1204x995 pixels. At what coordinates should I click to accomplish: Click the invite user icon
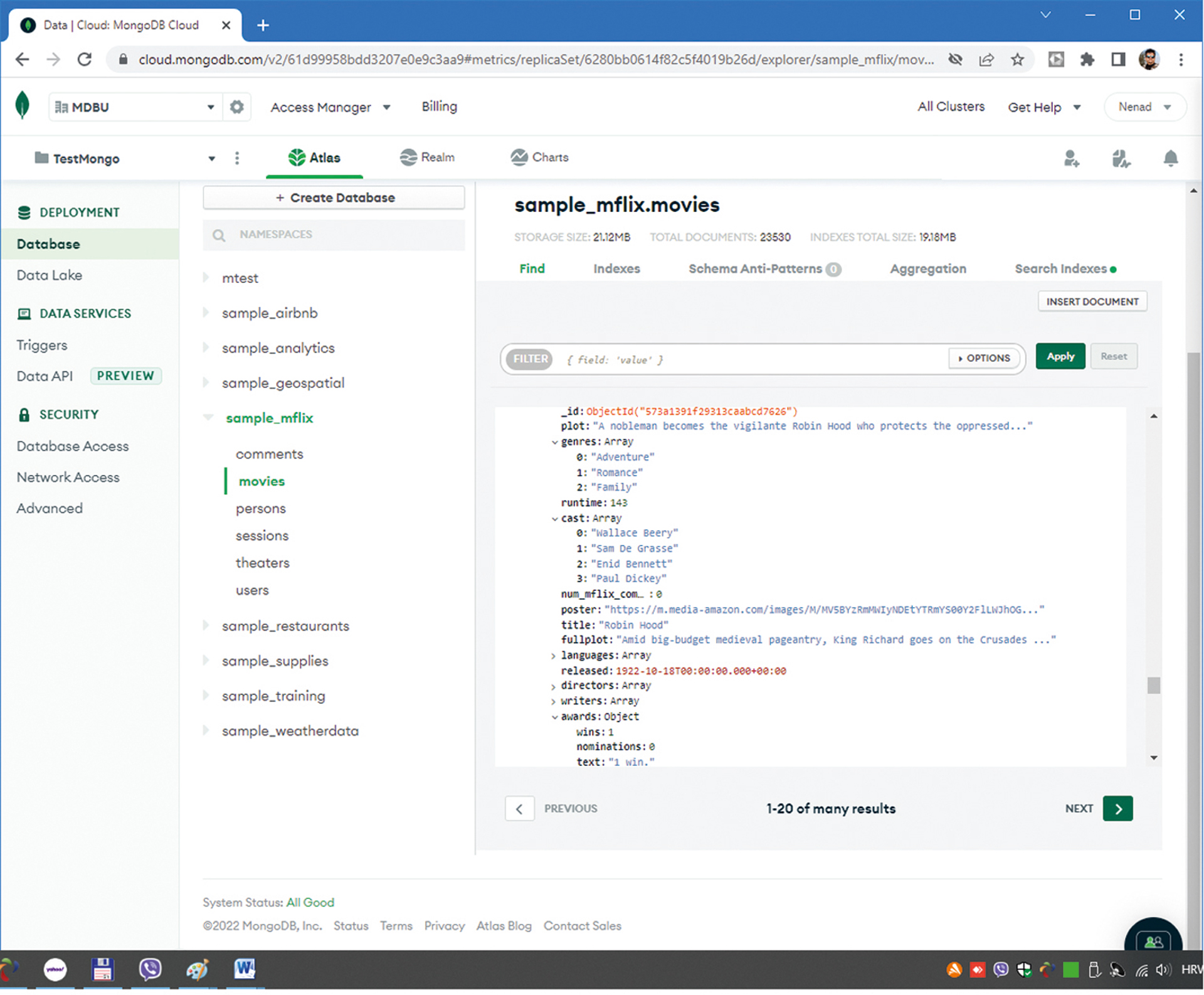(1071, 158)
